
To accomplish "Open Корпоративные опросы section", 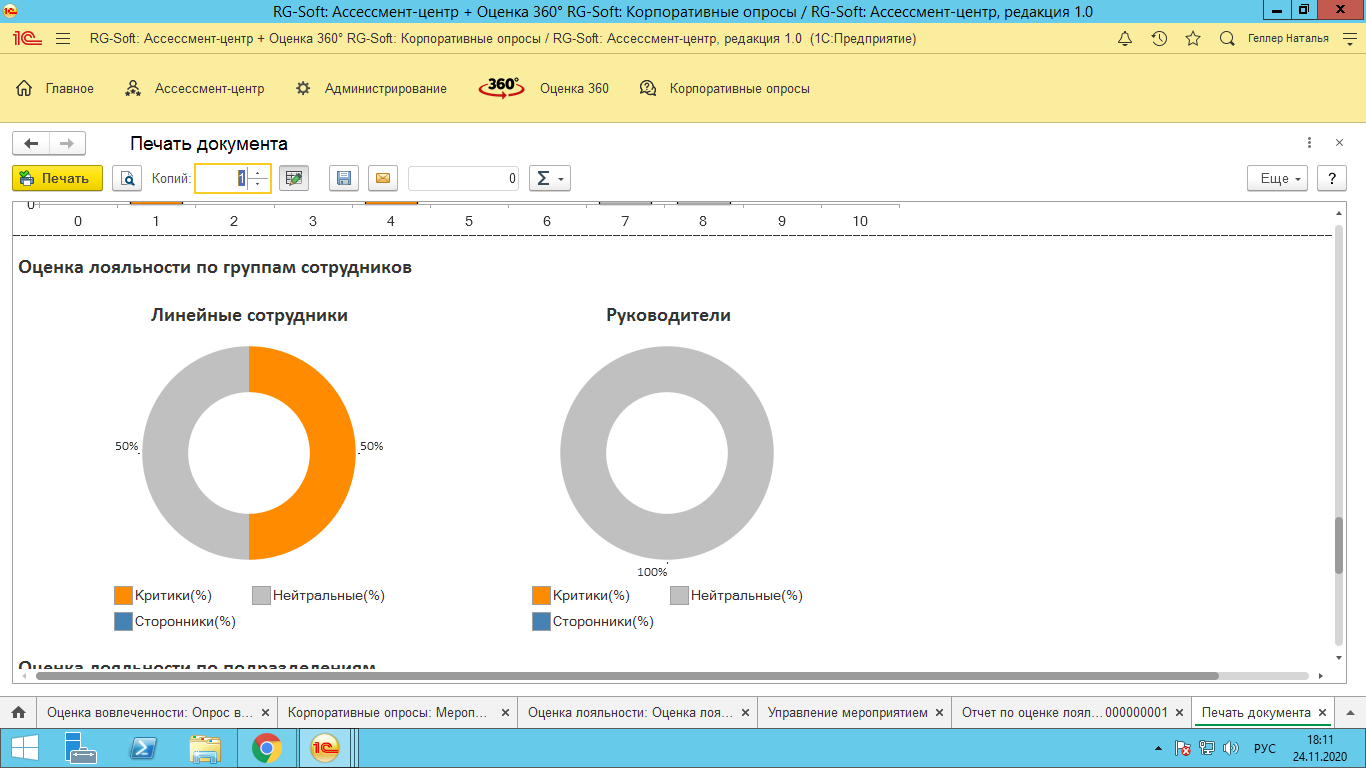I will pyautogui.click(x=724, y=88).
